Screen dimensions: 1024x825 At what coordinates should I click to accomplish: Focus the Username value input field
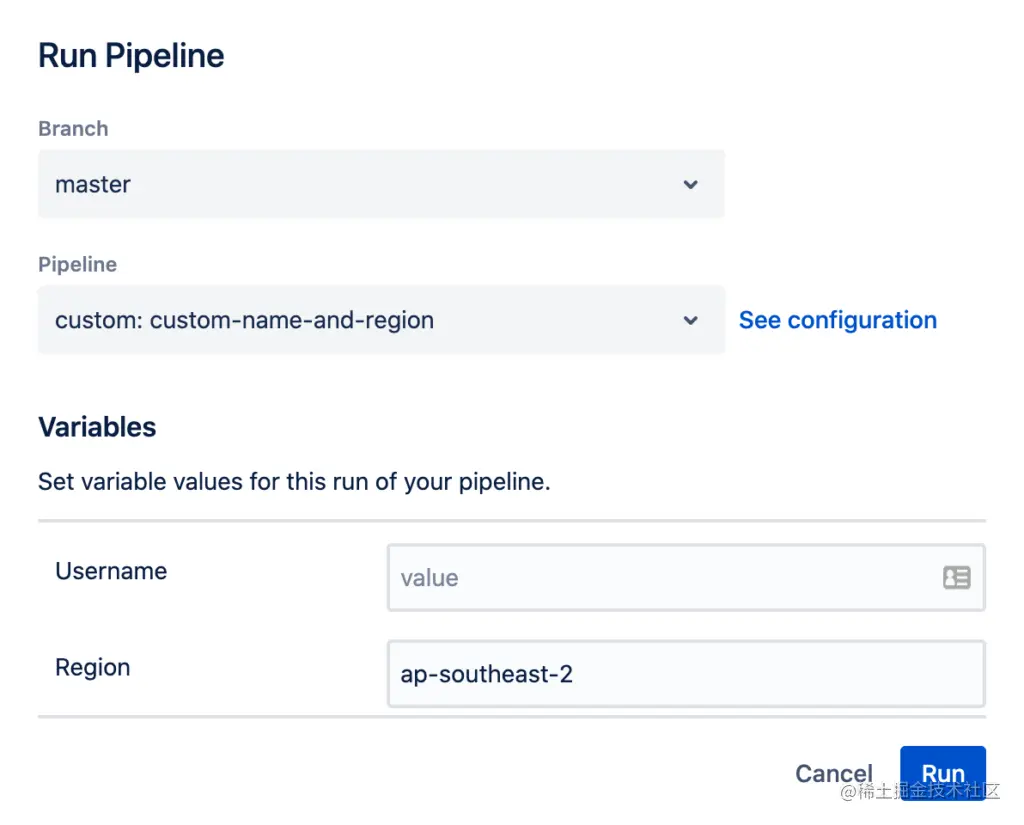(660, 577)
